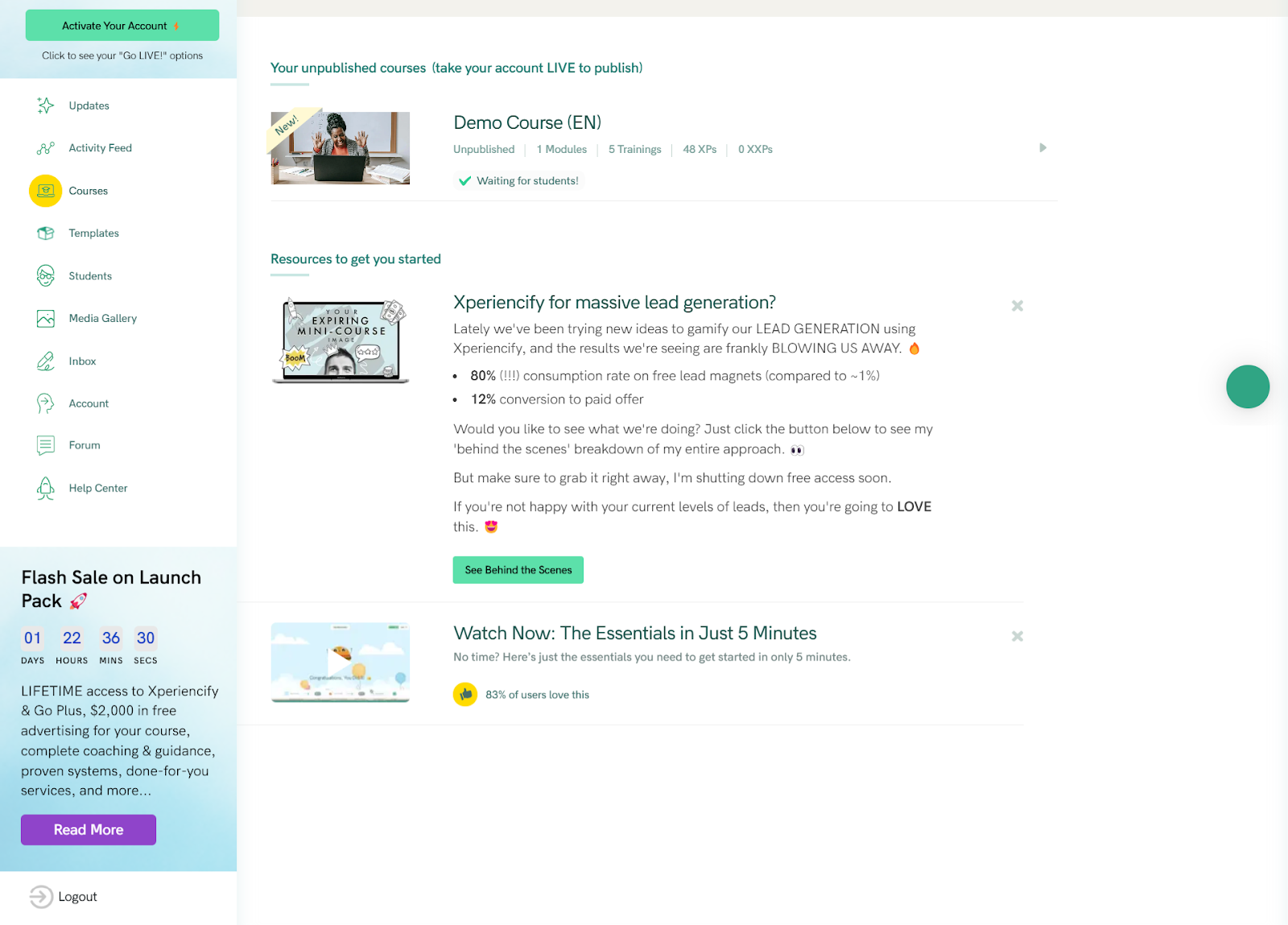Switch to the Forum section
Image resolution: width=1288 pixels, height=925 pixels.
click(84, 444)
